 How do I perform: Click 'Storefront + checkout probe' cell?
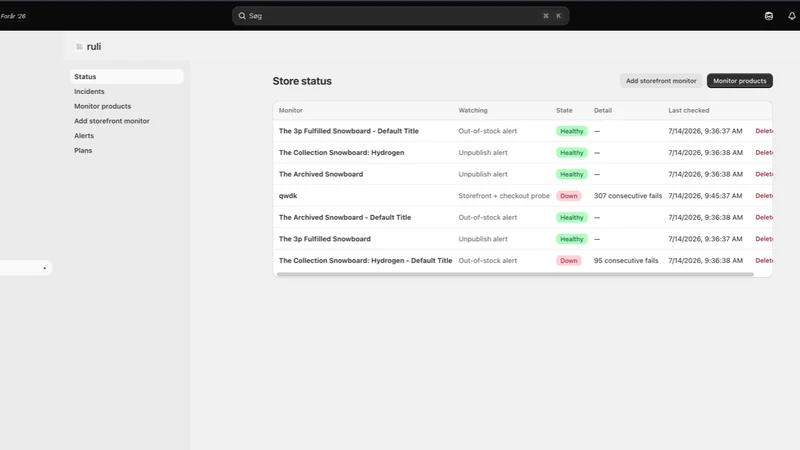click(x=504, y=196)
